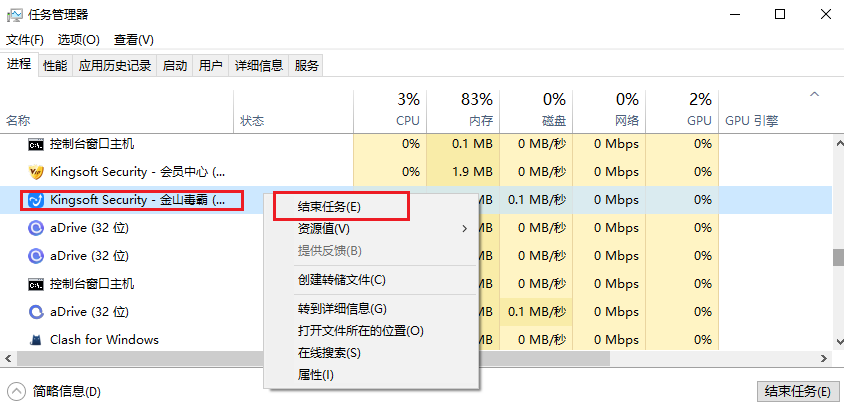Choose 打开文件所在的位置(O) menu entry

pos(371,331)
